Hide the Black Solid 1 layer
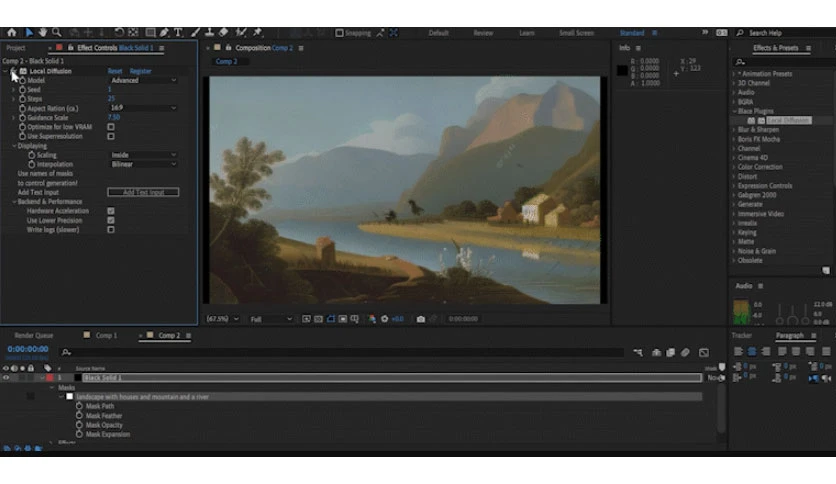Viewport: 836px width, 484px height. 6,377
